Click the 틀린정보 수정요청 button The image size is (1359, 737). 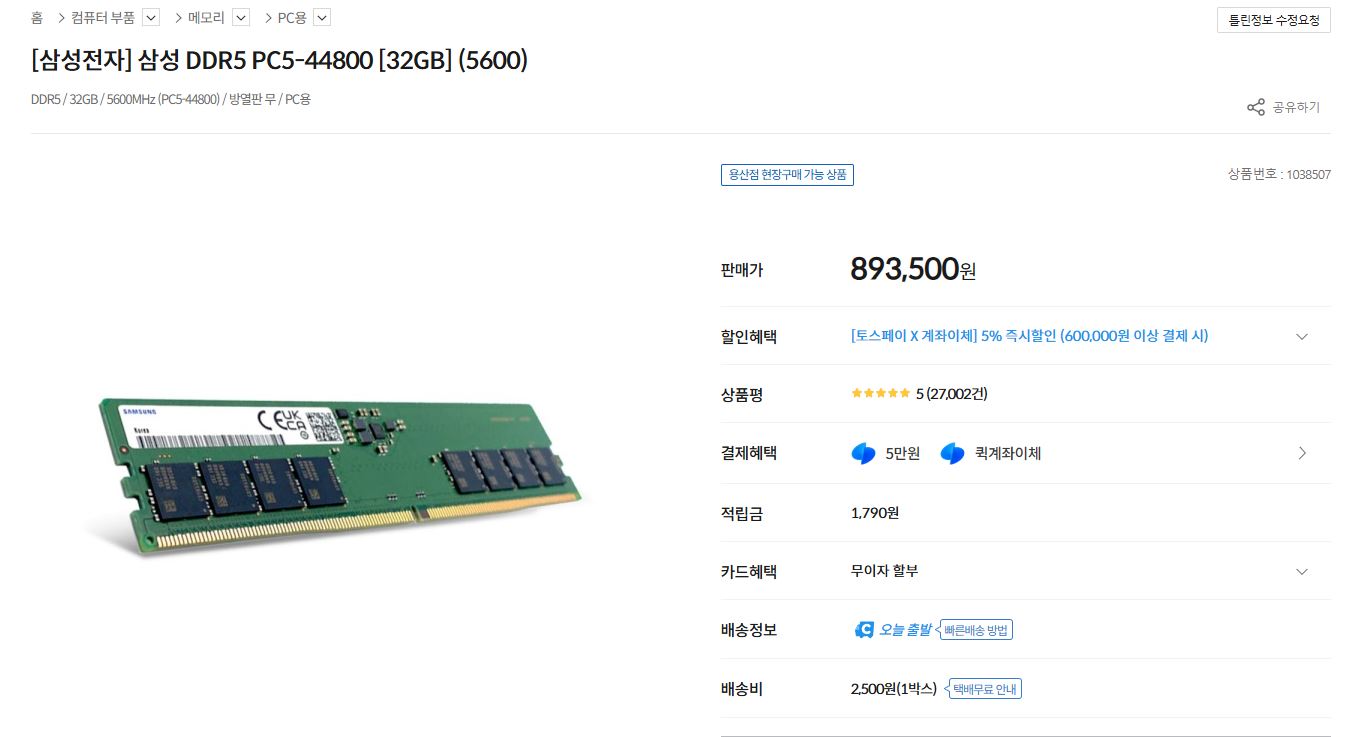(x=1273, y=20)
